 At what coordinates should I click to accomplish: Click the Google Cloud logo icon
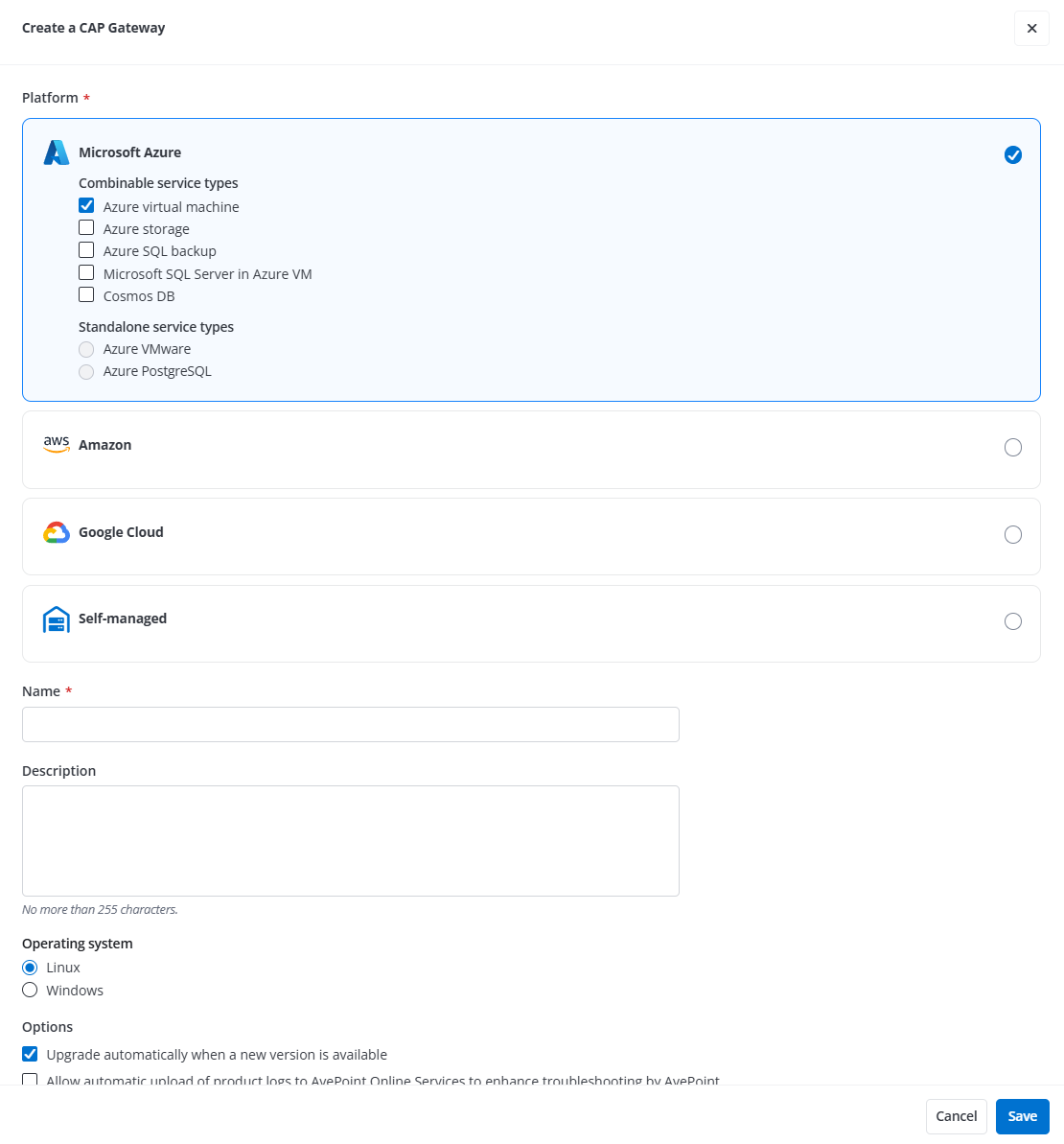tap(57, 532)
